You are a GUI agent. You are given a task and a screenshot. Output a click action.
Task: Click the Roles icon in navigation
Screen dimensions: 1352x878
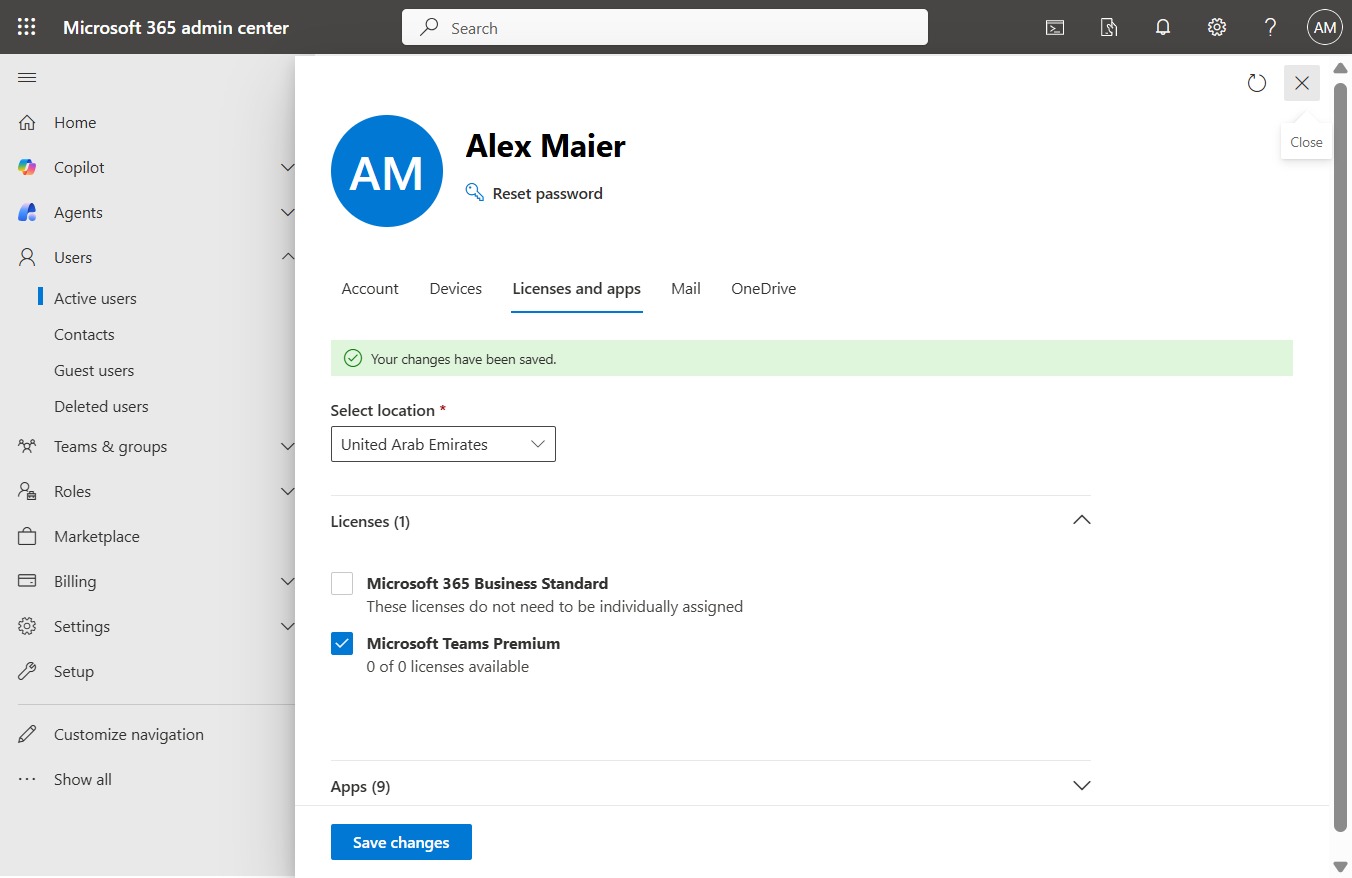point(28,491)
